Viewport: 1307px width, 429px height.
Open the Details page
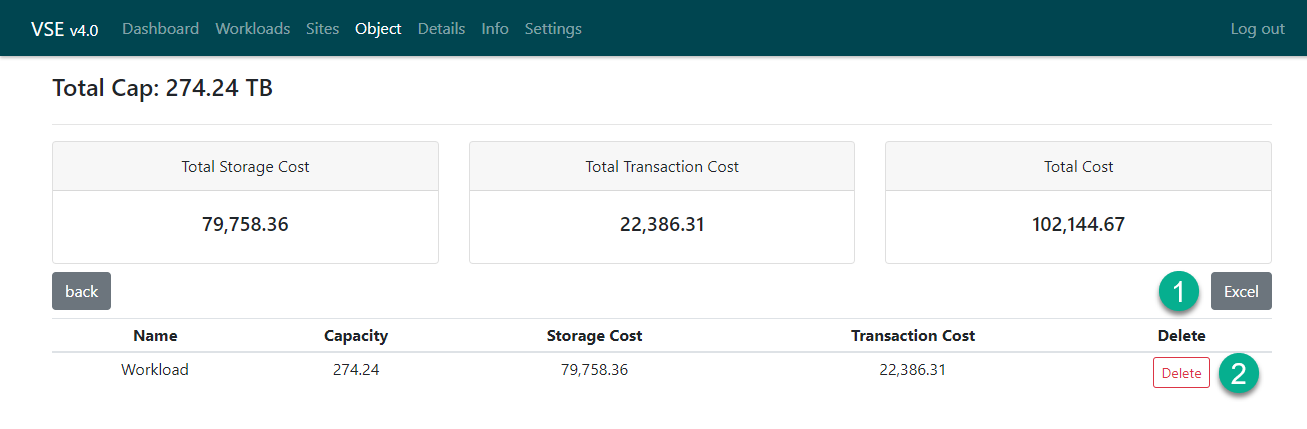tap(441, 29)
